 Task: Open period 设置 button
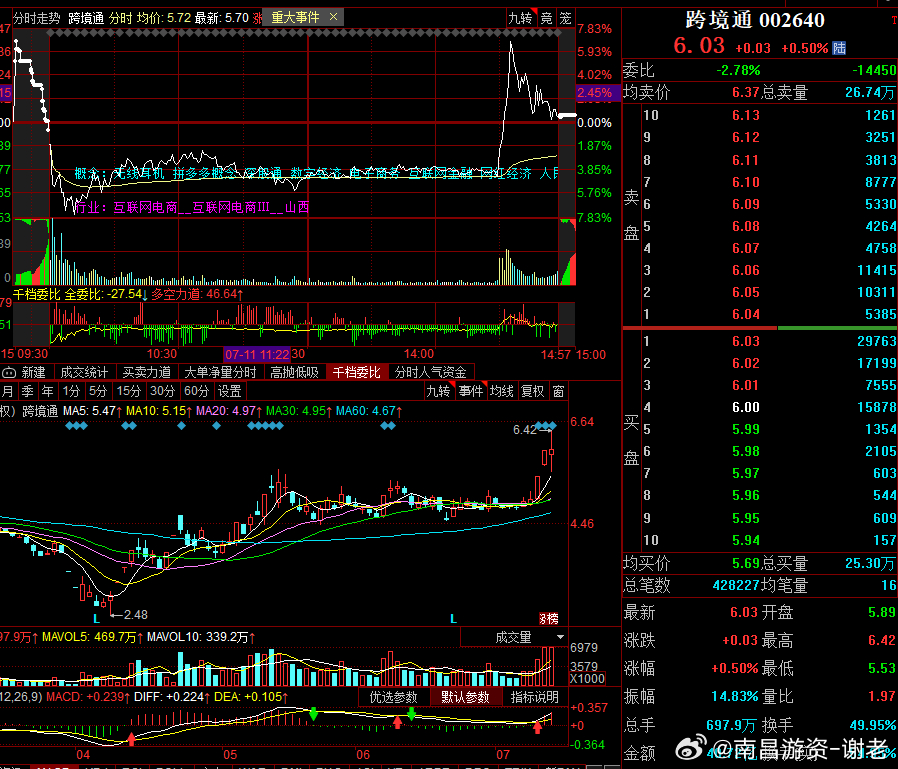230,391
